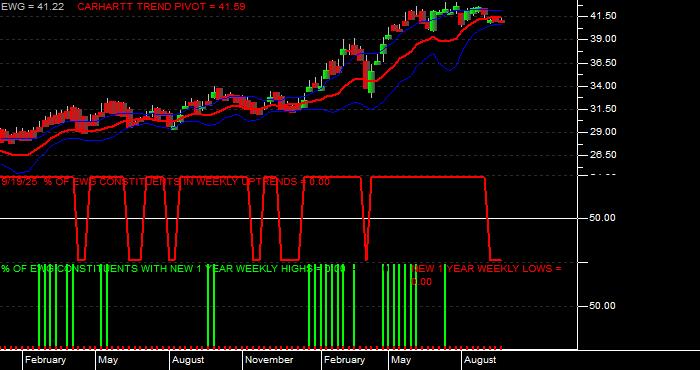Click the second February time axis label
This screenshot has width=700, height=370.
coord(345,360)
